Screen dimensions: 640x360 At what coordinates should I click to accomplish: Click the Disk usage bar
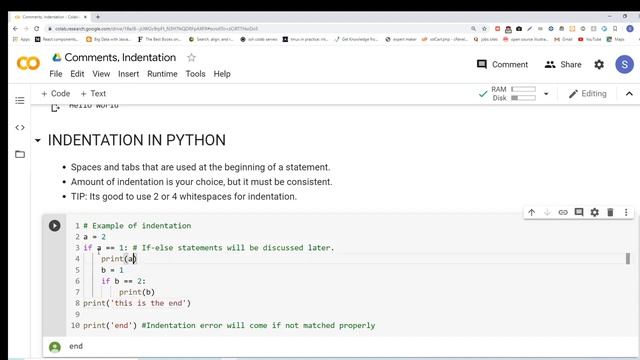coord(523,98)
